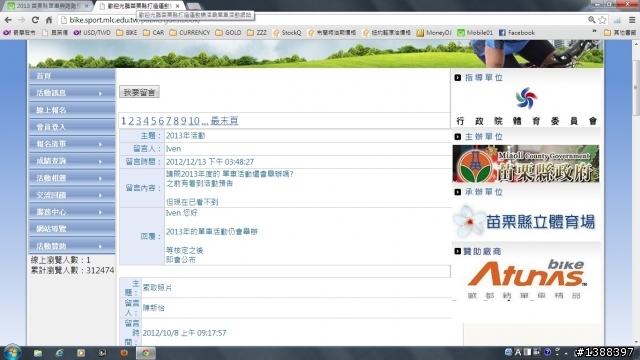640x360 pixels.
Task: Open the MoneyDJ bookmark
Action: point(434,33)
